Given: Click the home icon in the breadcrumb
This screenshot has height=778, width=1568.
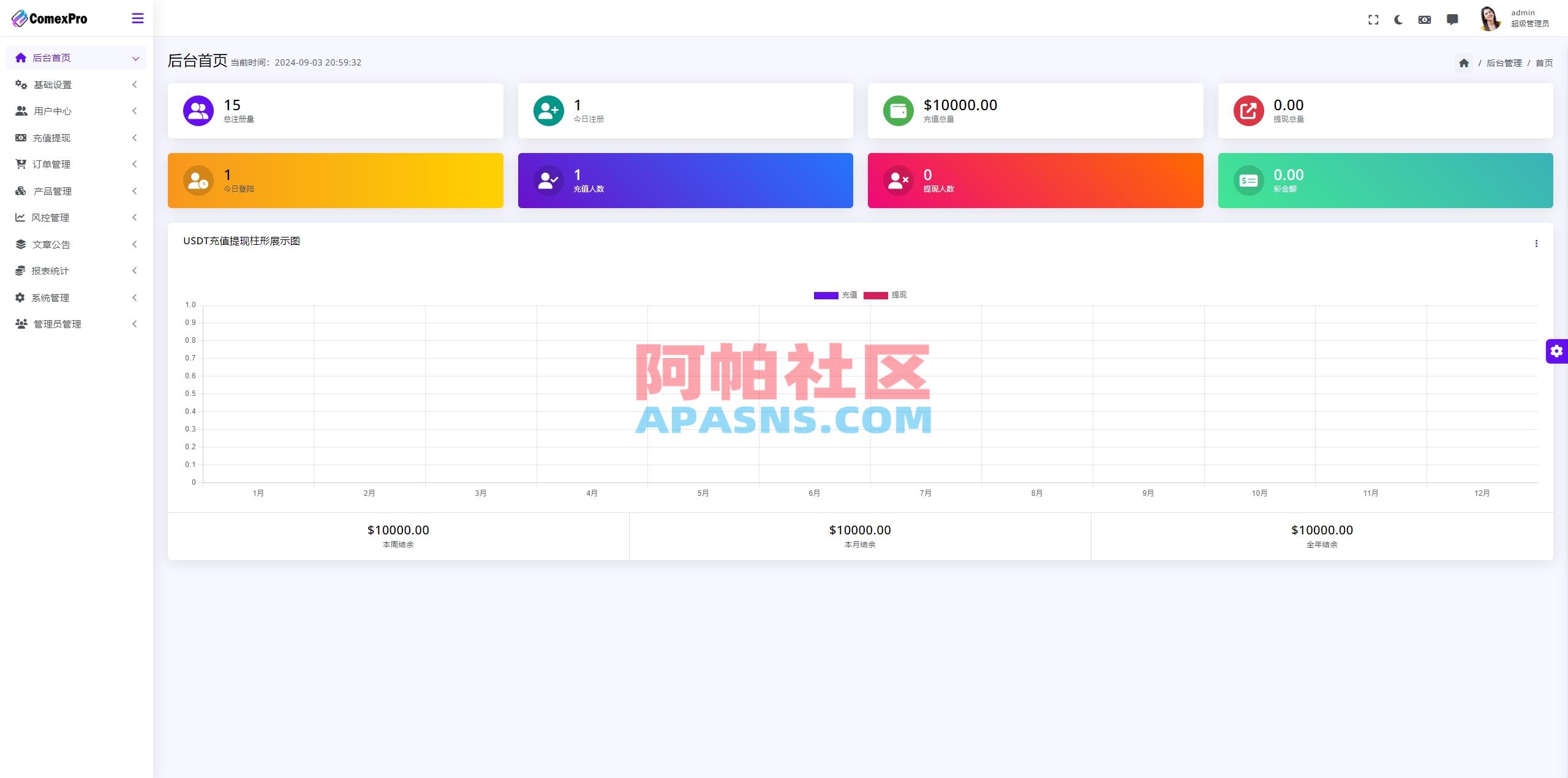Looking at the screenshot, I should (1464, 62).
